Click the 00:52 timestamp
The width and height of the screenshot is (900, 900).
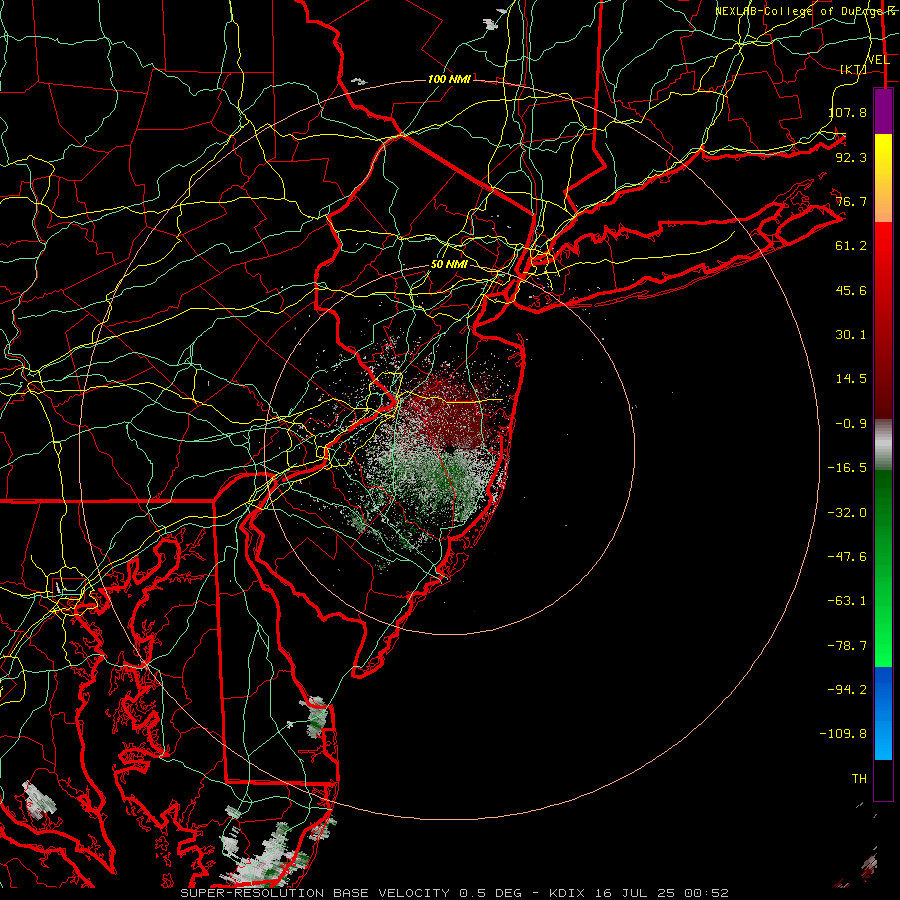706,893
